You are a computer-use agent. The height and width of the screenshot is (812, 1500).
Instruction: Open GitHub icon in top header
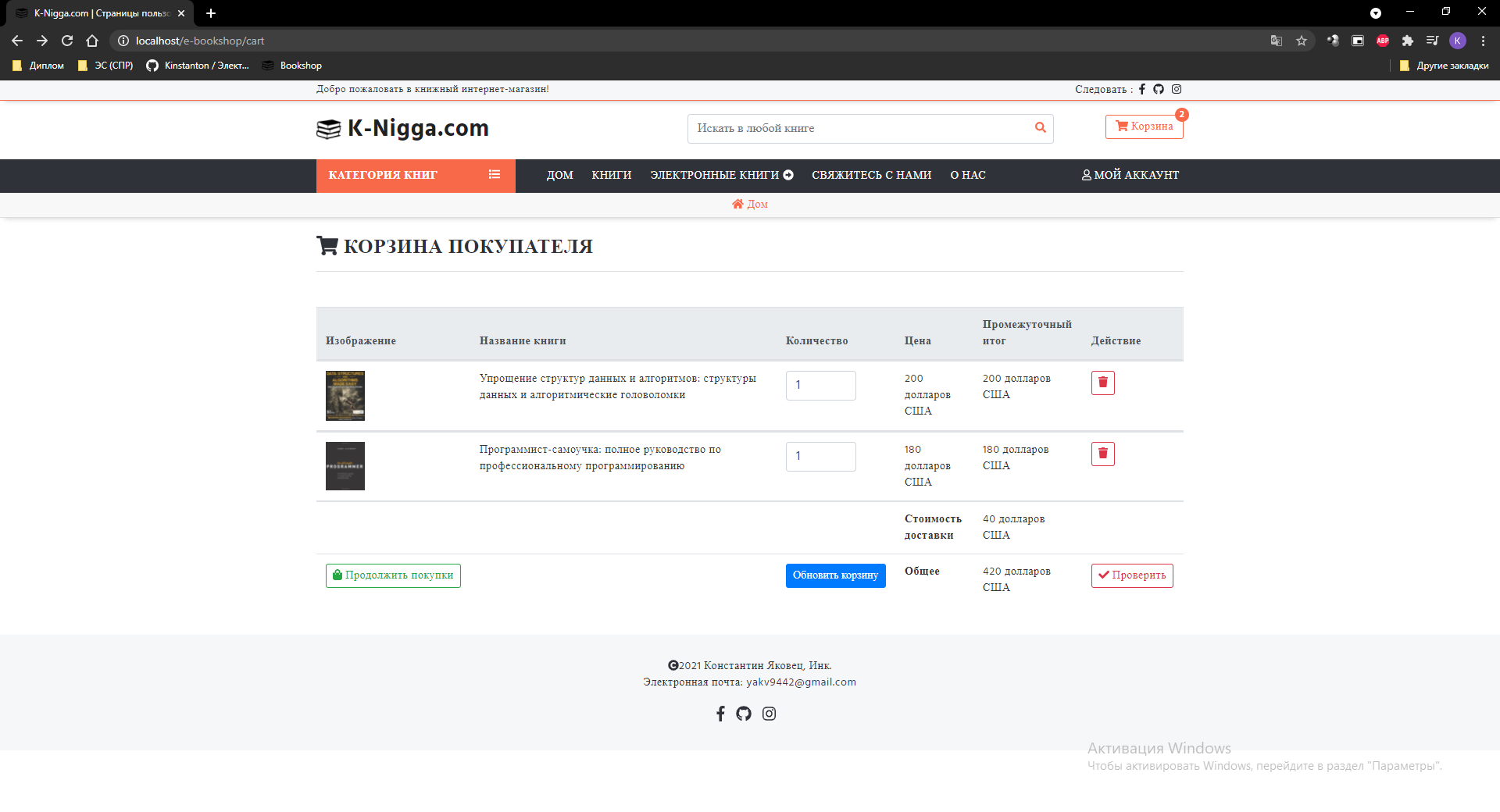[1159, 89]
